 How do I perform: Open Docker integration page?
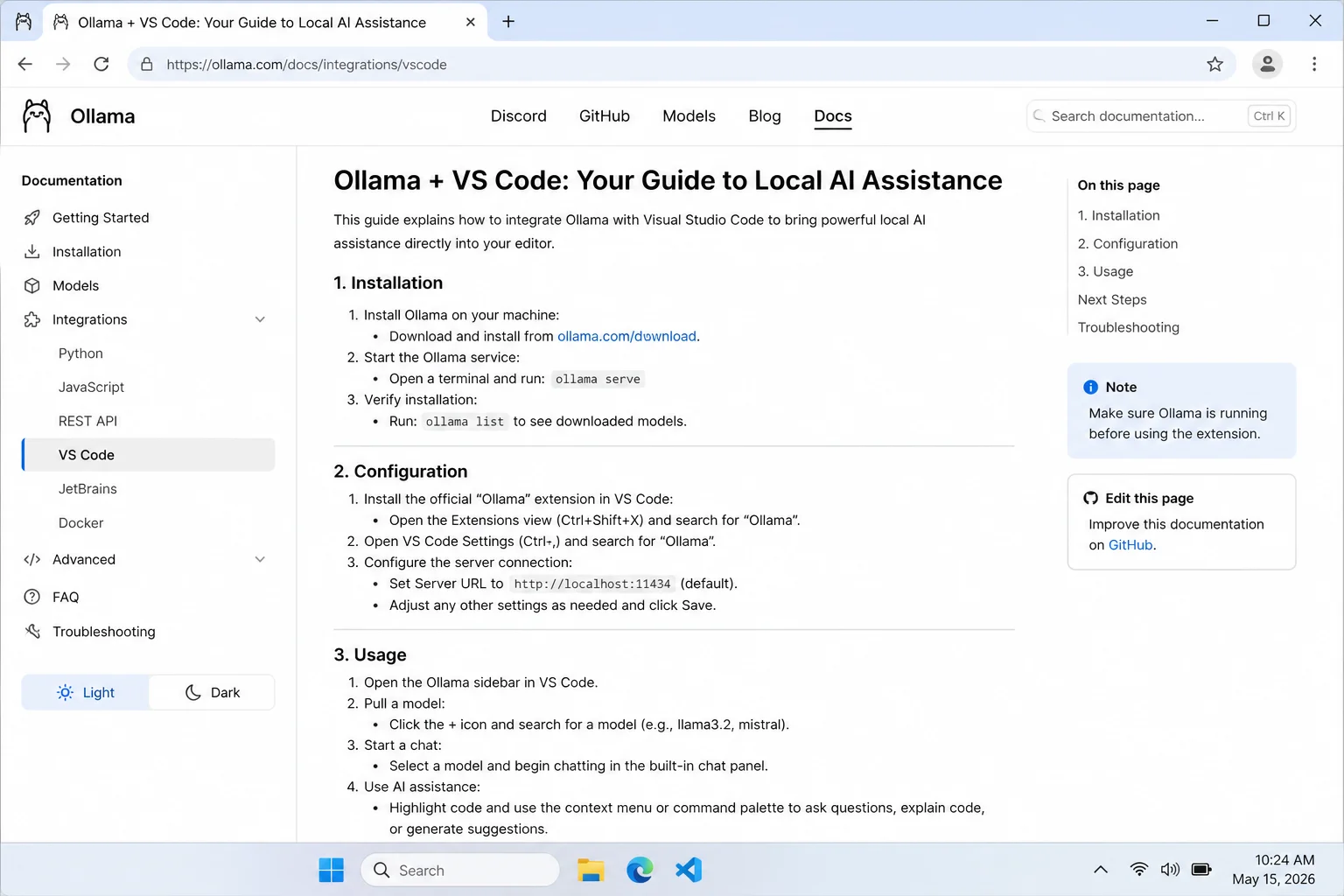point(80,523)
